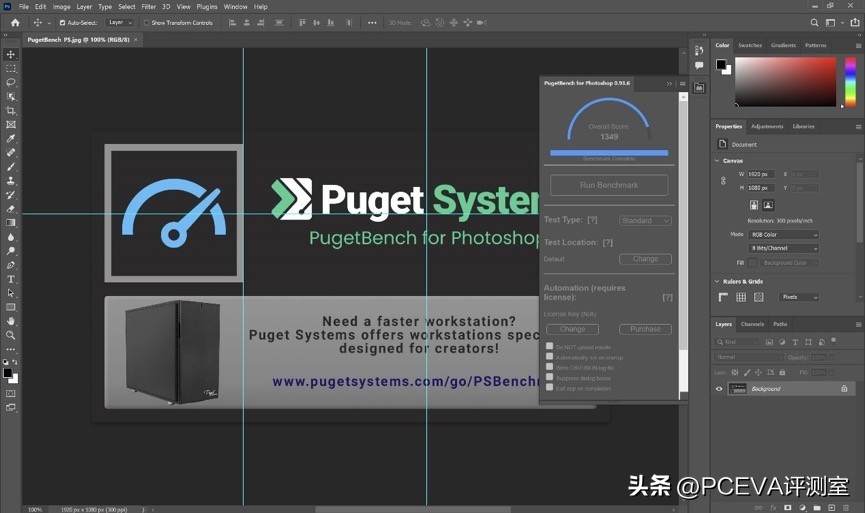This screenshot has width=865, height=513.
Task: Click the Purchase license button
Action: click(645, 329)
